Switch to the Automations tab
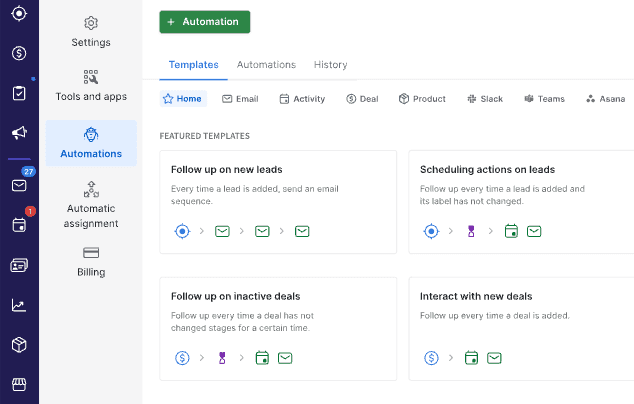Image resolution: width=634 pixels, height=404 pixels. 266,65
